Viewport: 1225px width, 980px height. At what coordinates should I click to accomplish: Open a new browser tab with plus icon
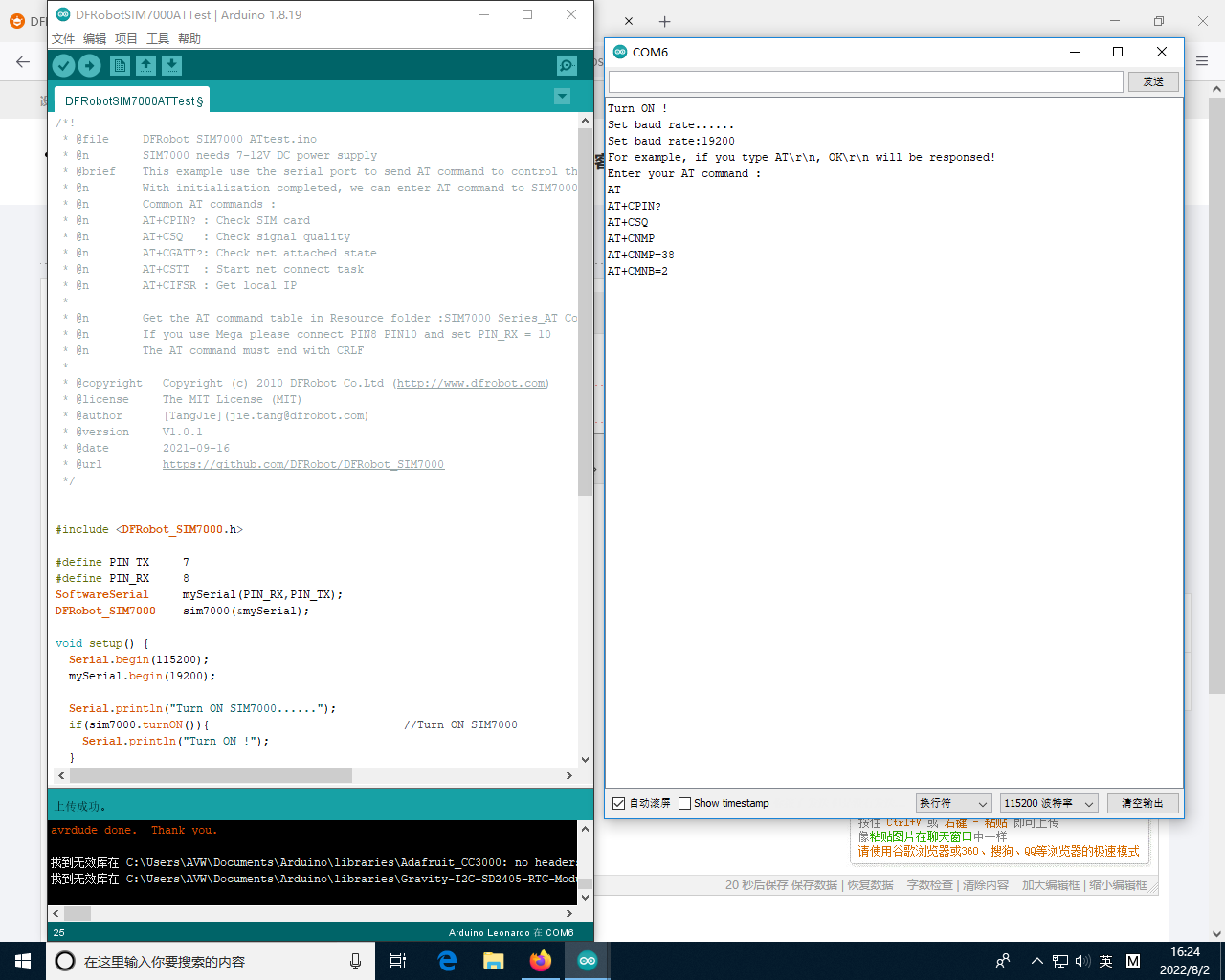tap(665, 21)
